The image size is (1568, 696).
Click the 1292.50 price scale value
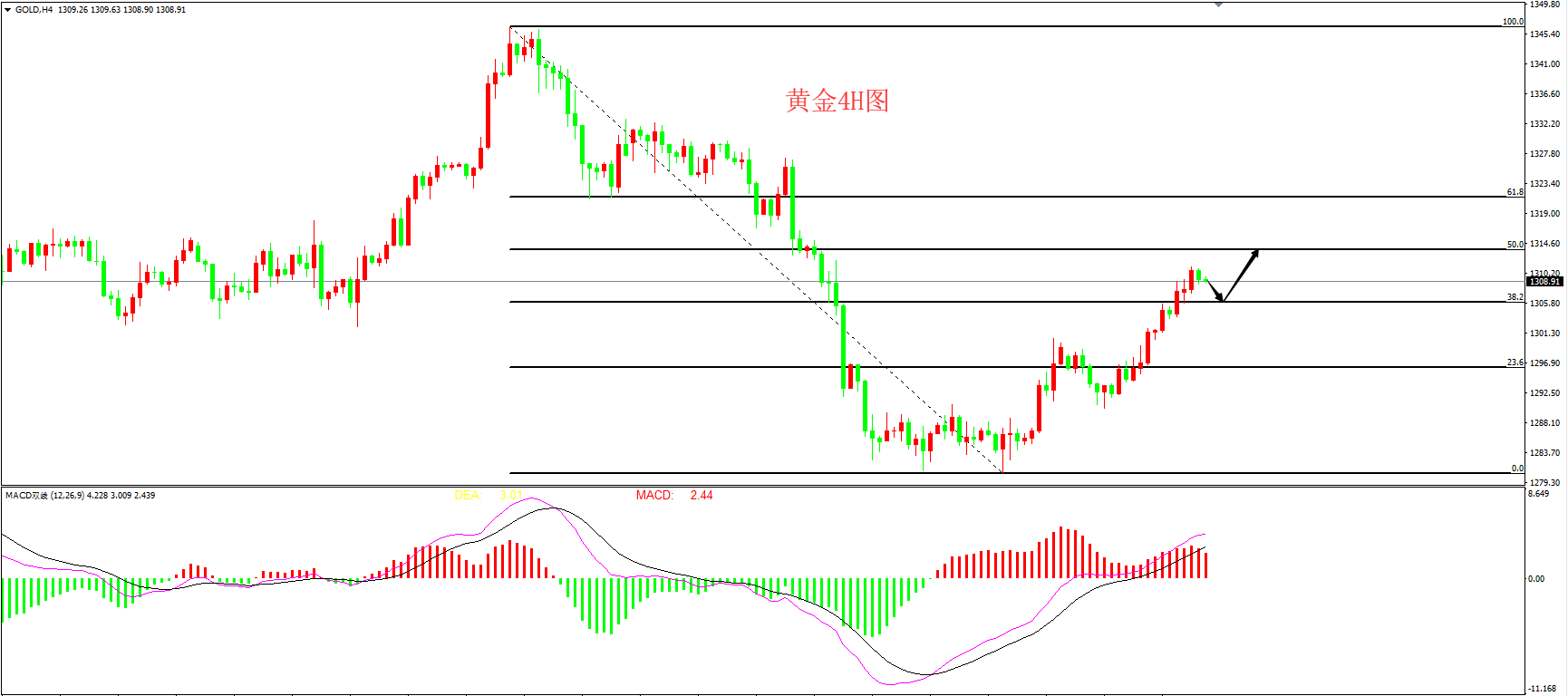click(1545, 393)
